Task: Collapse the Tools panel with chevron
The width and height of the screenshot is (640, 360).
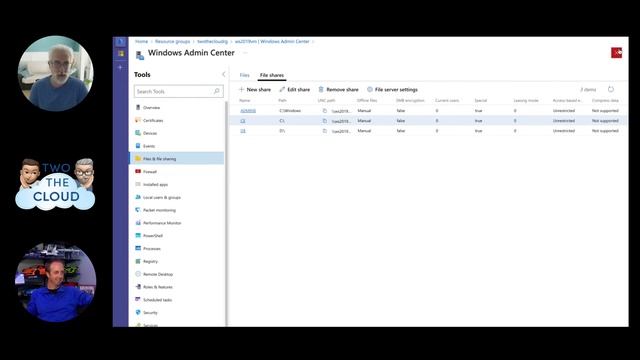Action: (223, 74)
